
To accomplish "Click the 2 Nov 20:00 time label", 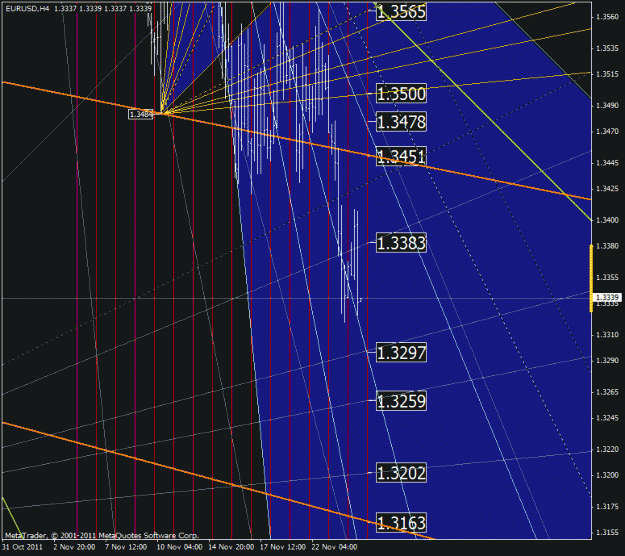I will pos(74,547).
